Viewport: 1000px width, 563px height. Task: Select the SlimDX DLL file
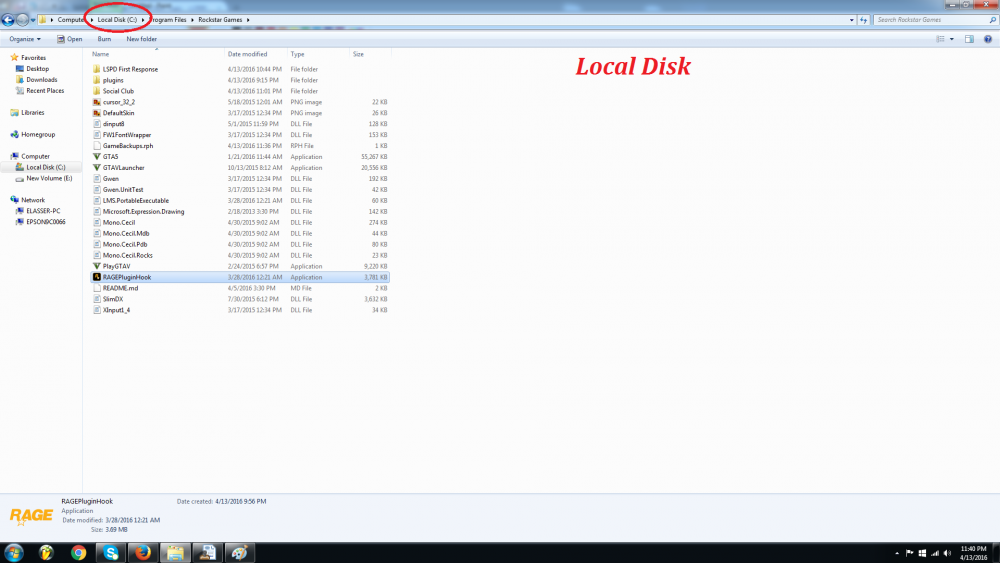point(113,299)
